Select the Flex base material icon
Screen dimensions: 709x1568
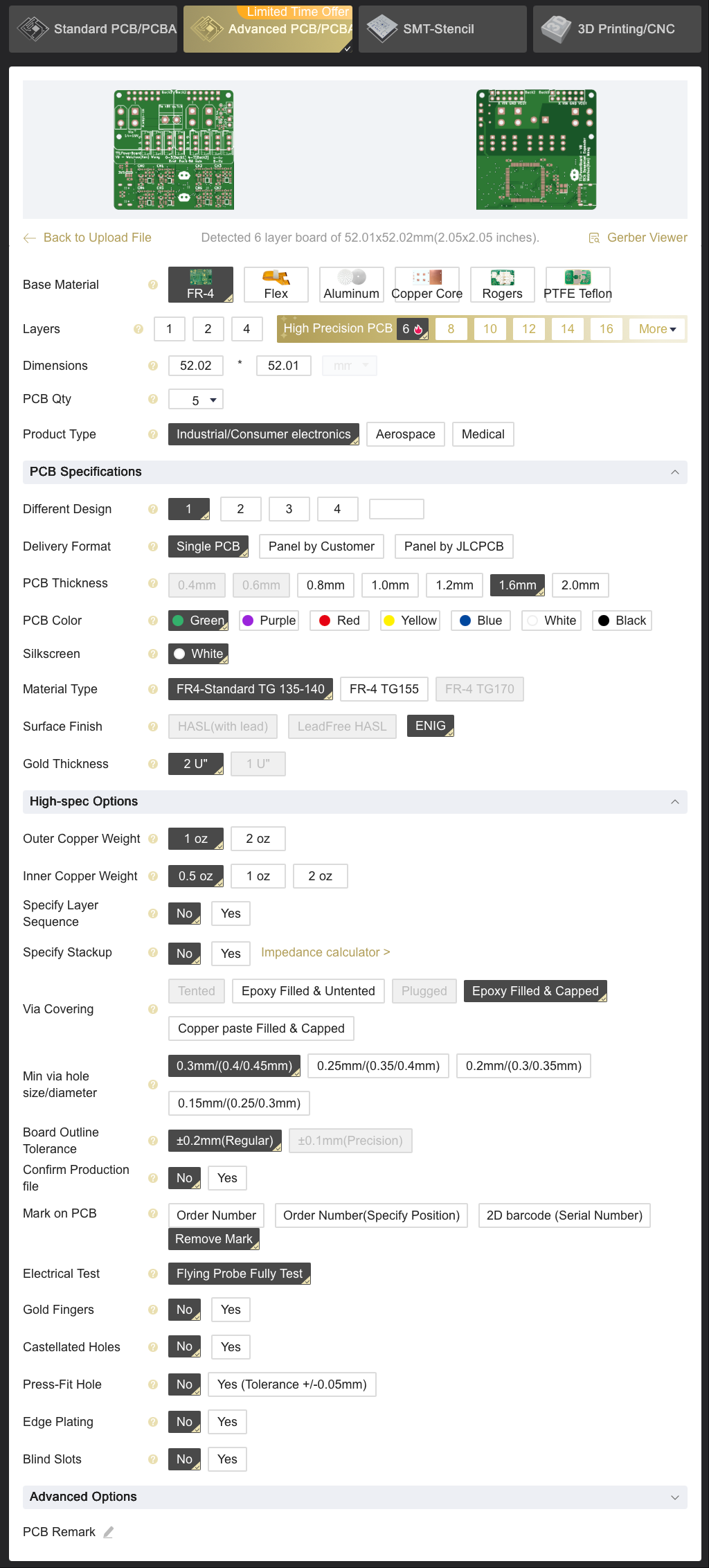[x=276, y=278]
